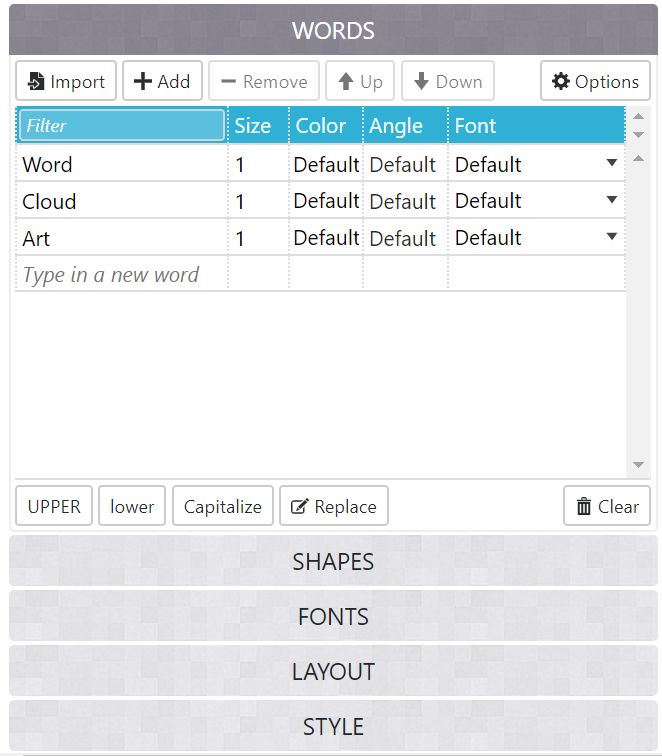The height and width of the screenshot is (756, 662).
Task: Click the Import words button
Action: pos(66,81)
